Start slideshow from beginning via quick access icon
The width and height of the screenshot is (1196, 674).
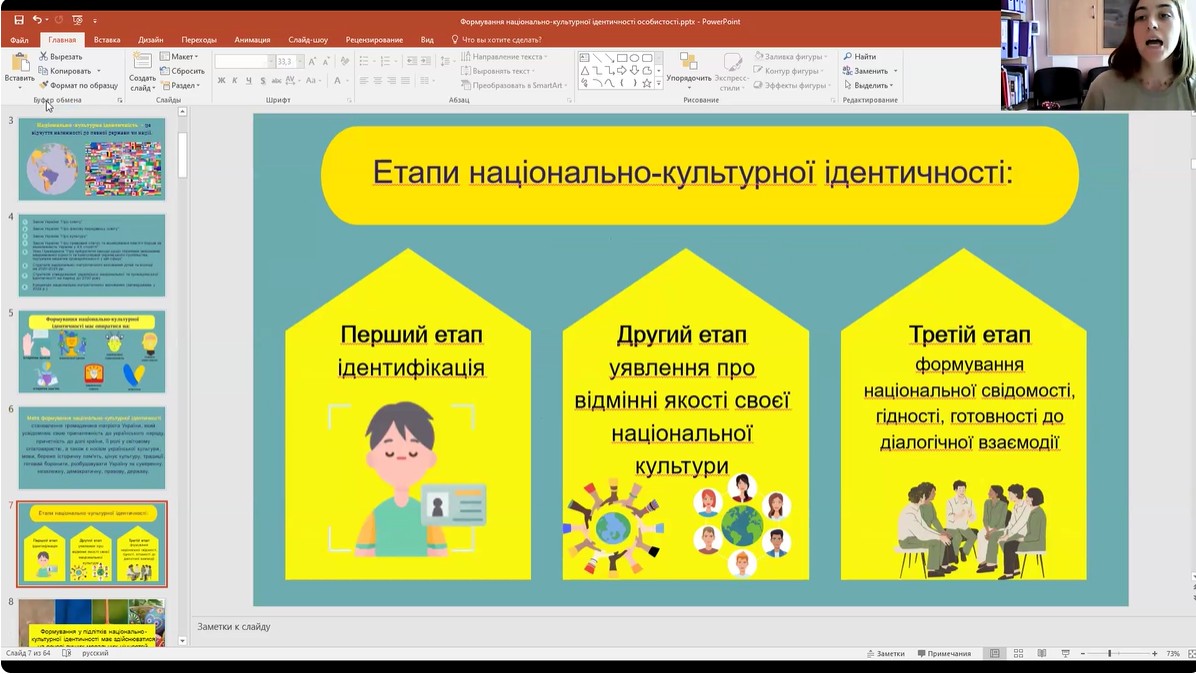(x=77, y=20)
